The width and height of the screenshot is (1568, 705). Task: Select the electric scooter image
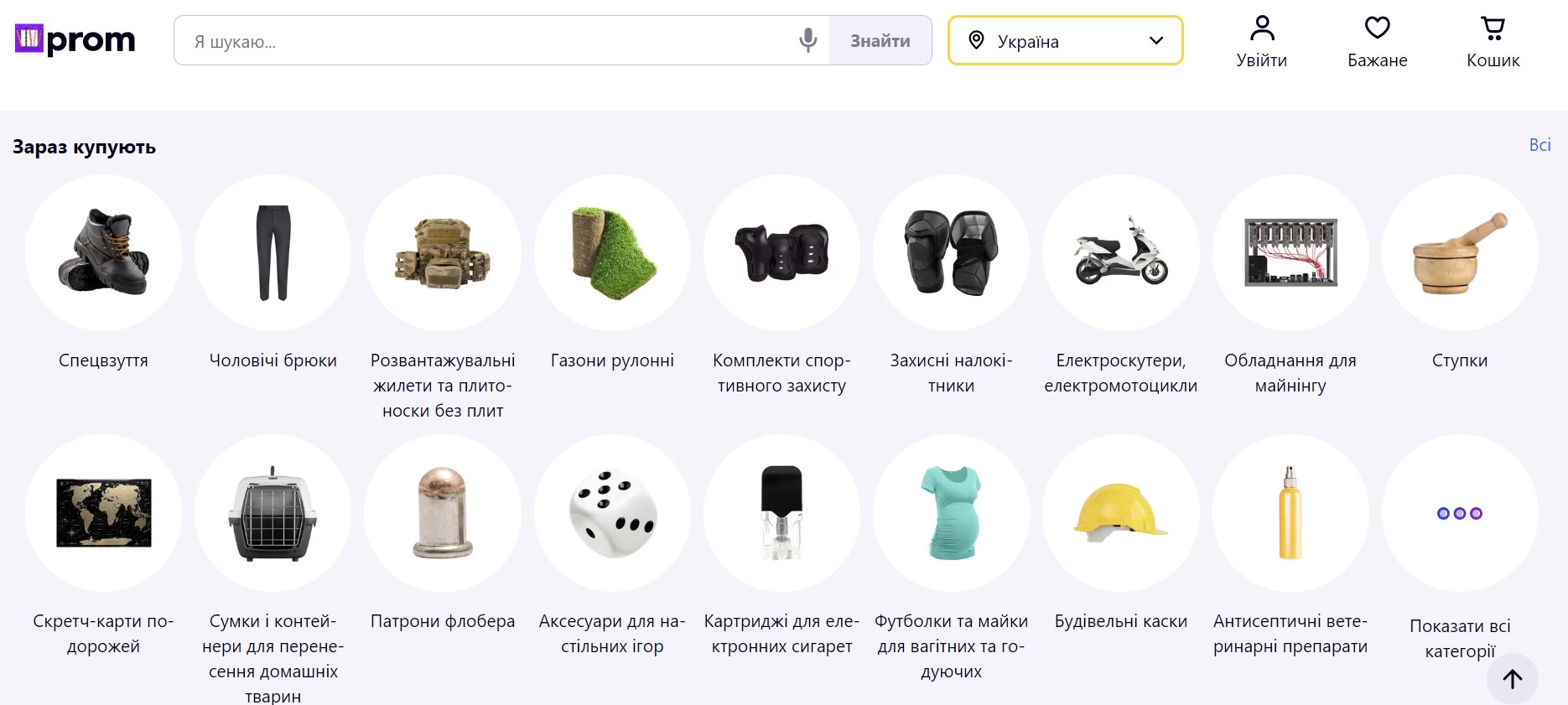pos(1121,252)
